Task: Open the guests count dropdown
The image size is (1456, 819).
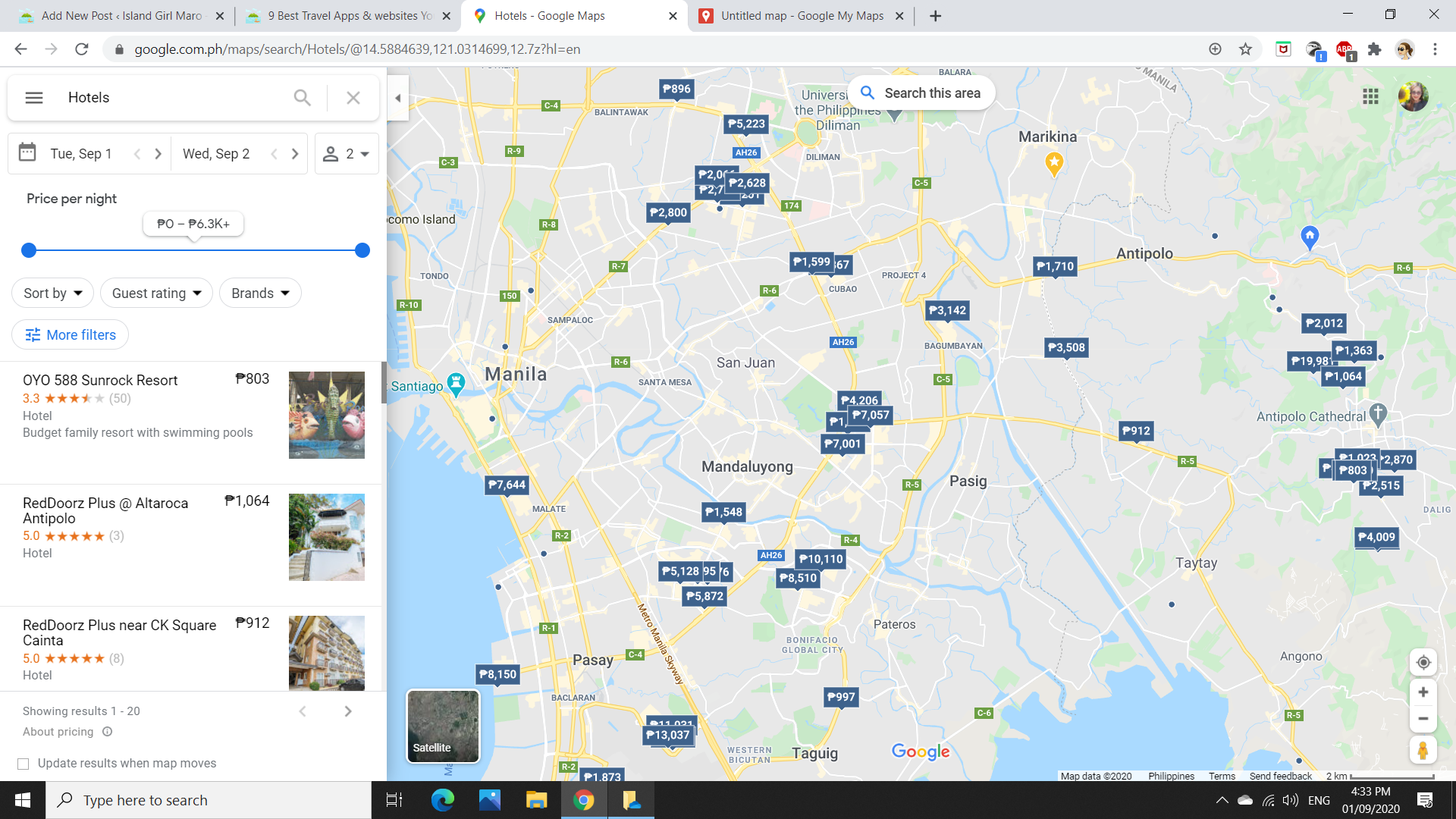Action: (x=347, y=154)
